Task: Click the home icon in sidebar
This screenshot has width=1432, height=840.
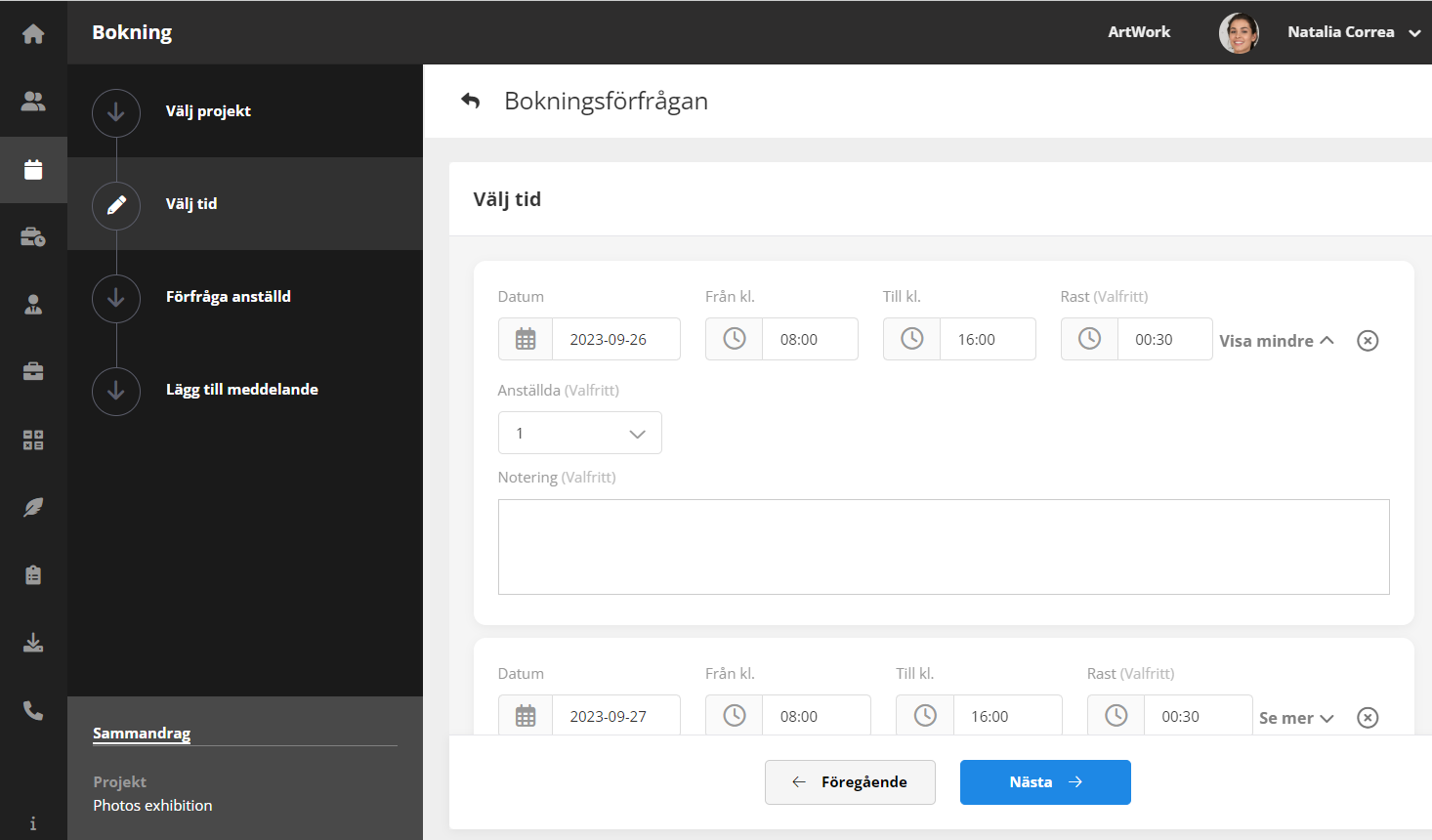Action: coord(33,34)
